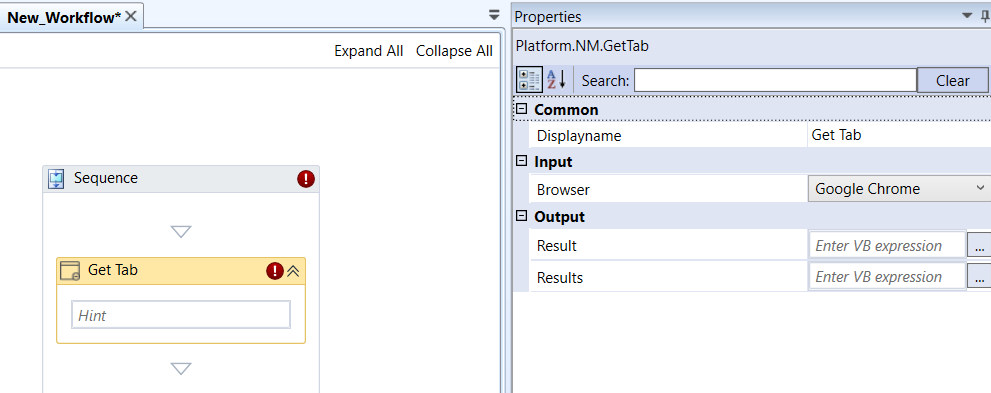This screenshot has width=991, height=393.
Task: Collapse the Get Tab activity with chevron
Action: [x=293, y=271]
